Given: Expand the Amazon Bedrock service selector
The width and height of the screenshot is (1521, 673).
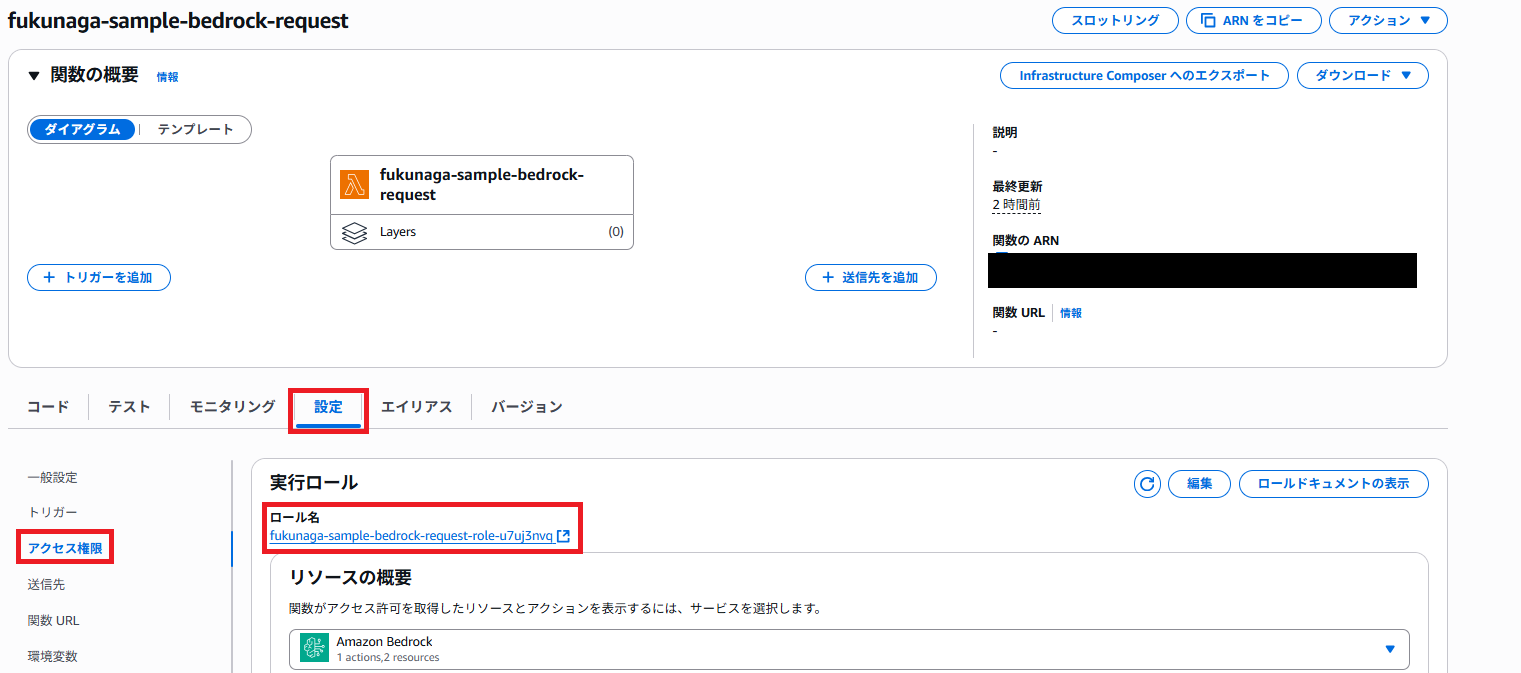Looking at the screenshot, I should tap(849, 649).
